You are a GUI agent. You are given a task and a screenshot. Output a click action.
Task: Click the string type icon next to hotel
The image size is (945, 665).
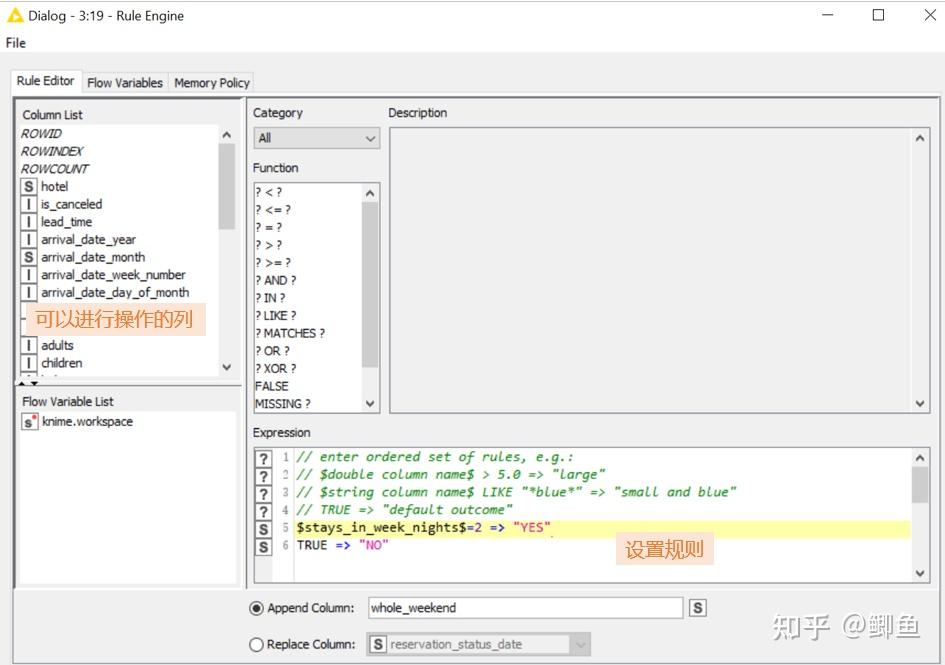28,186
